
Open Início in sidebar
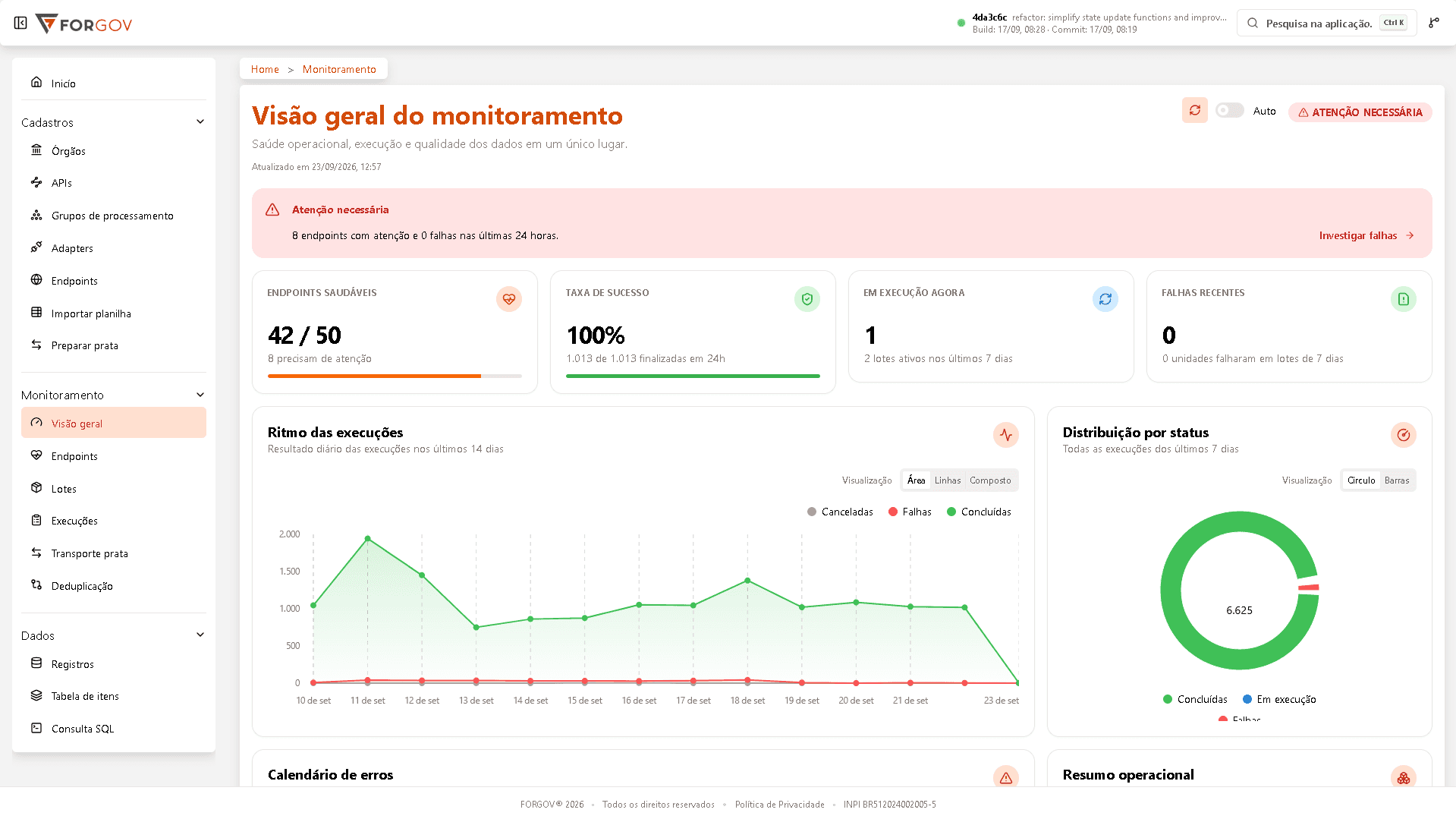[114, 83]
